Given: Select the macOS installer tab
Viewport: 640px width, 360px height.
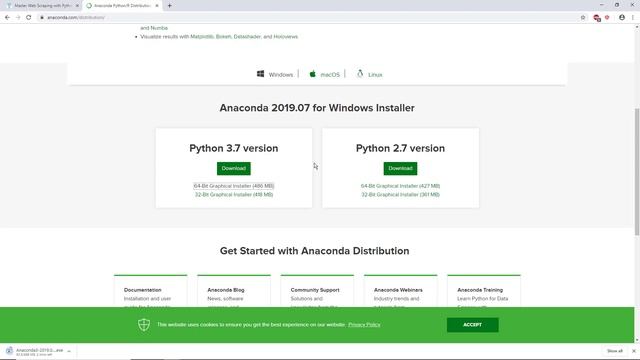Looking at the screenshot, I should 324,74.
